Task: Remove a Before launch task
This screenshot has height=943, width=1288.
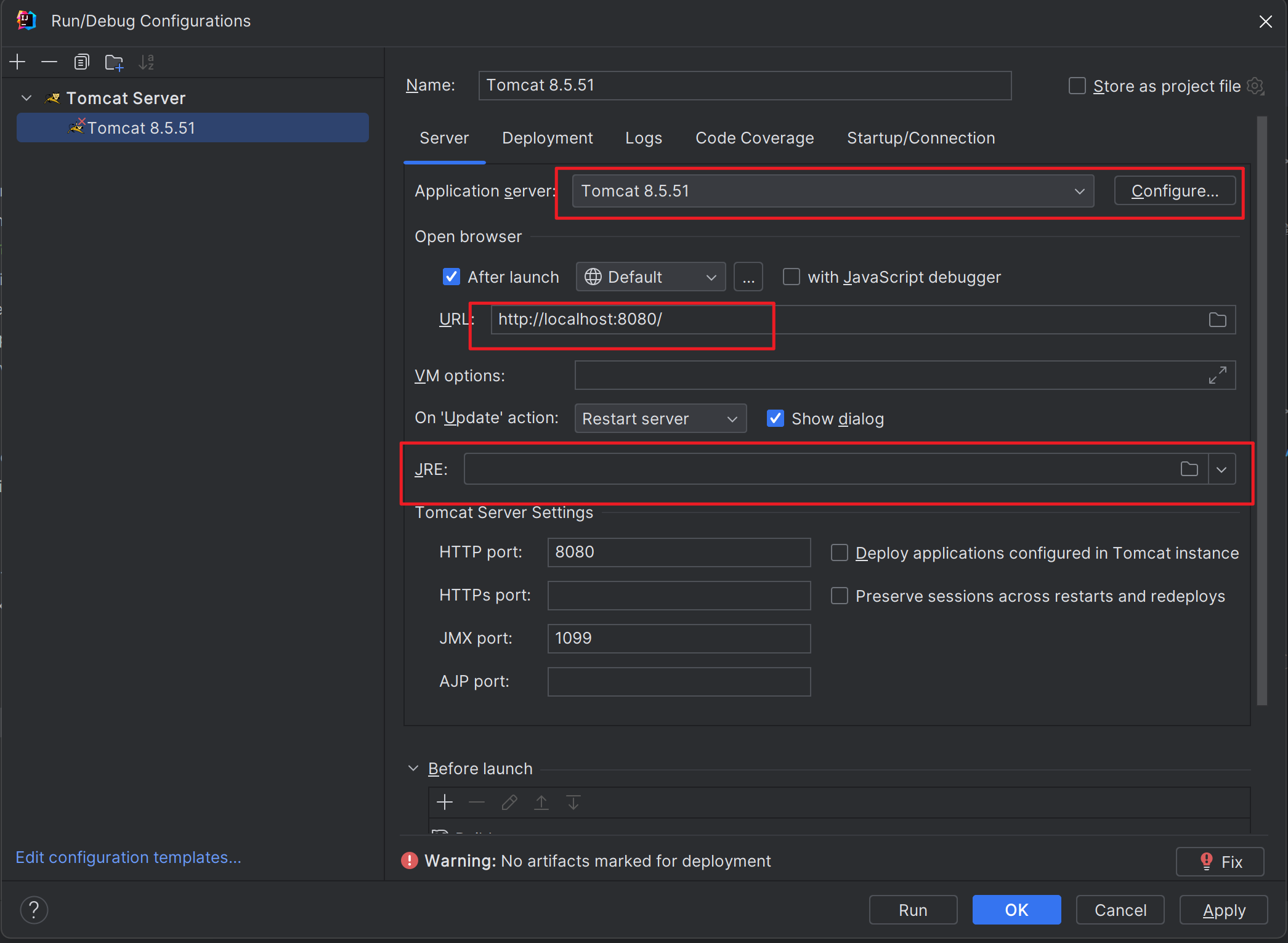Action: [x=477, y=802]
